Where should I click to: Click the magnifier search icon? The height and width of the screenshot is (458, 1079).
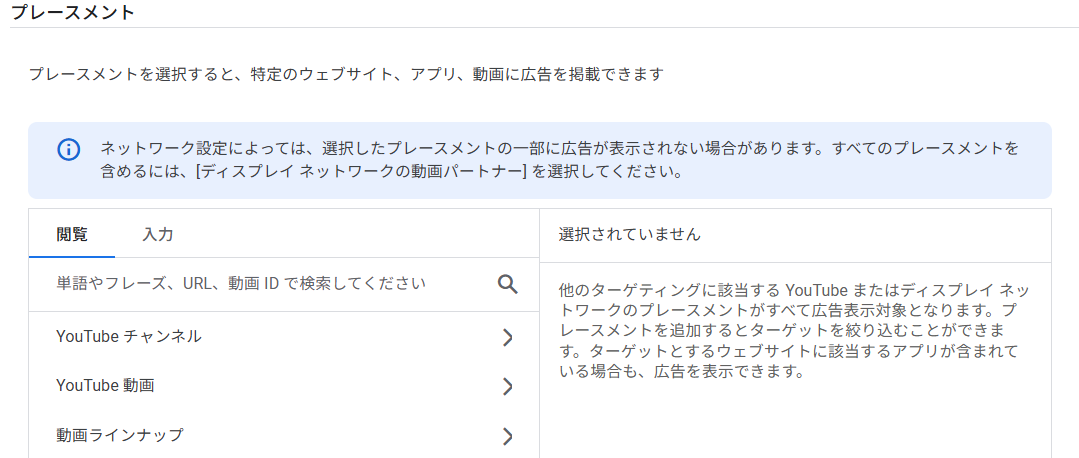click(508, 284)
